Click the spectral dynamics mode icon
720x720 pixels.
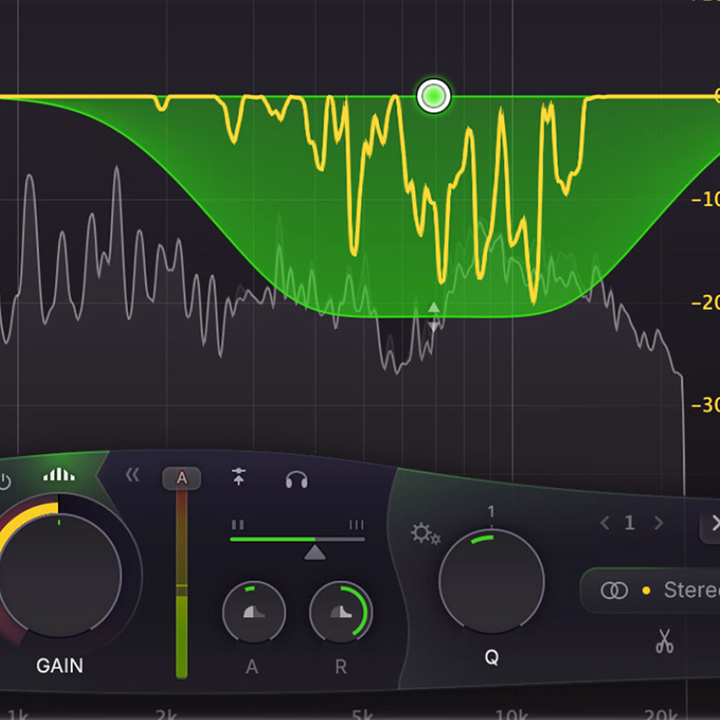tap(59, 475)
